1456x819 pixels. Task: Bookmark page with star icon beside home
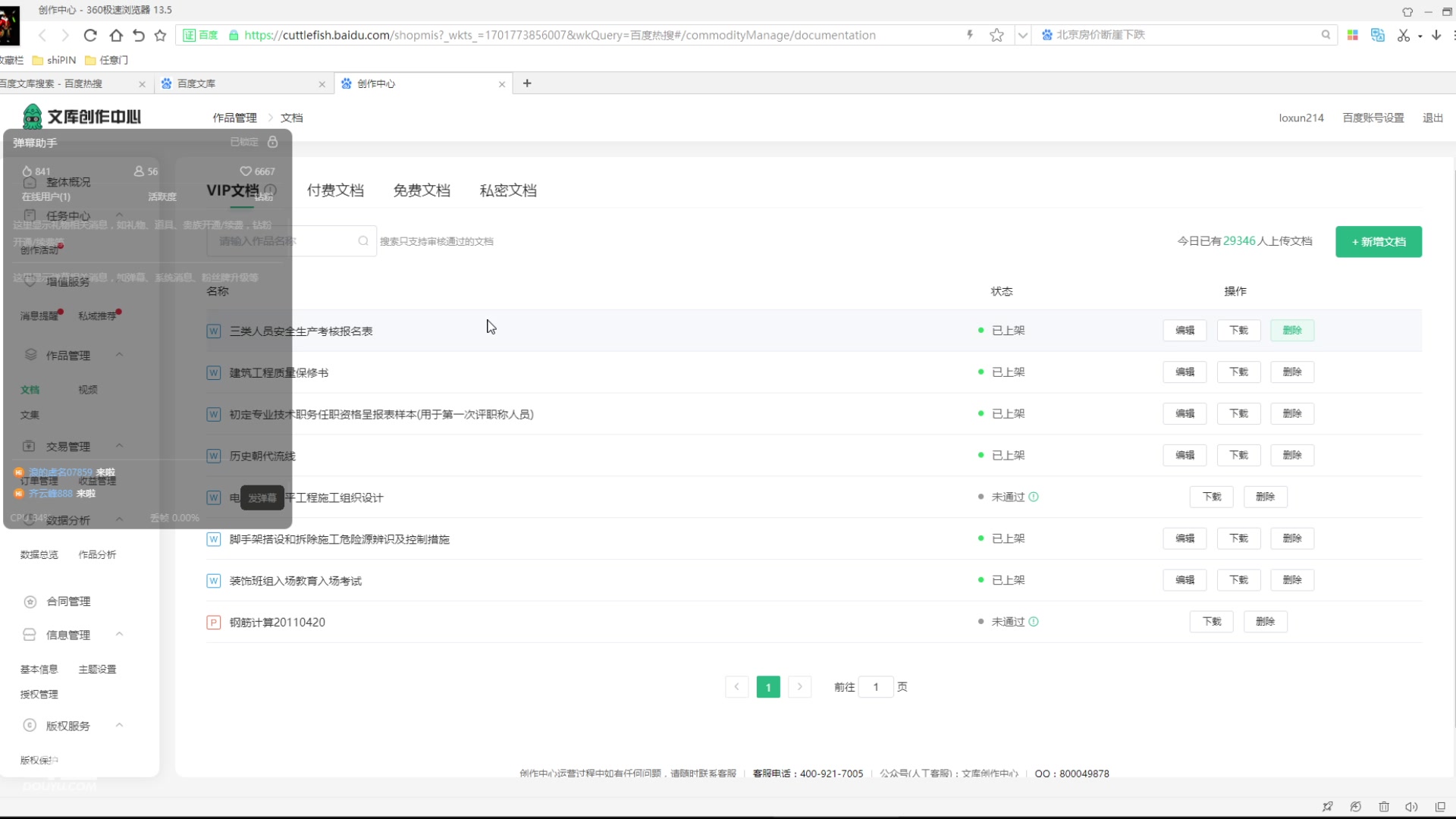160,35
